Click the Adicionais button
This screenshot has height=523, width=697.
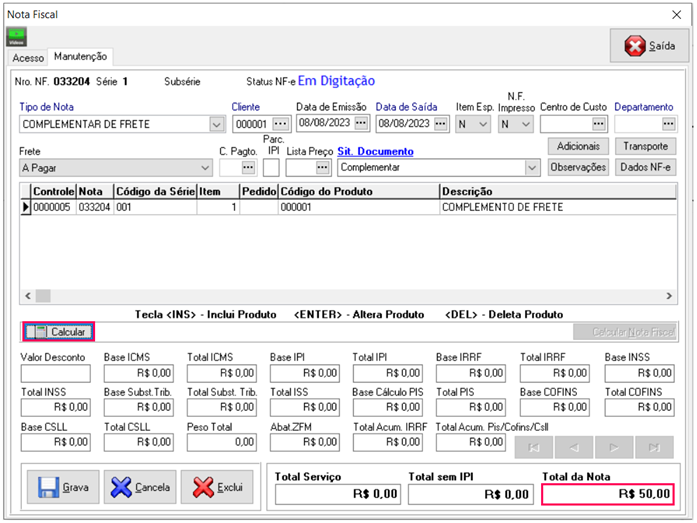[578, 146]
